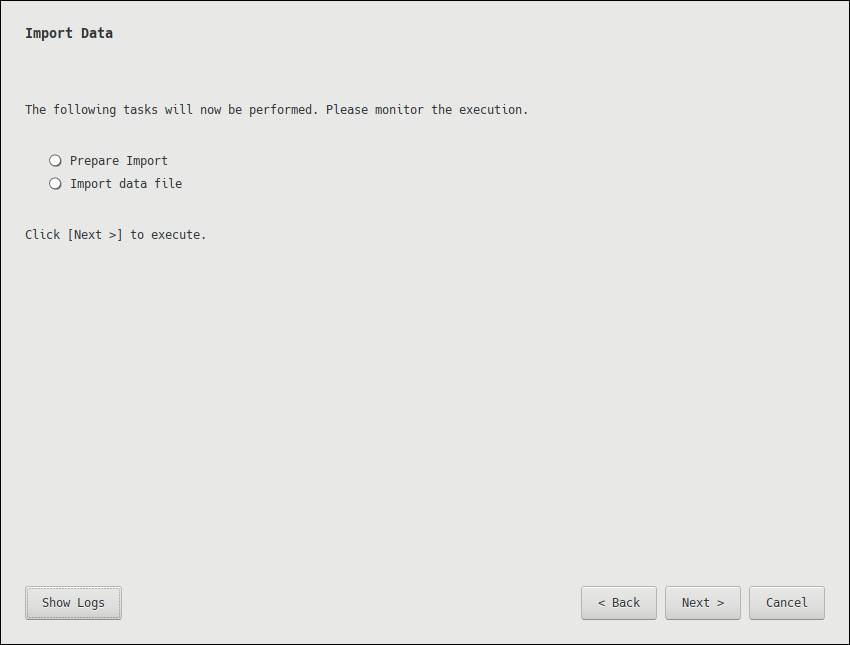Go back to the previous wizard page

(618, 603)
